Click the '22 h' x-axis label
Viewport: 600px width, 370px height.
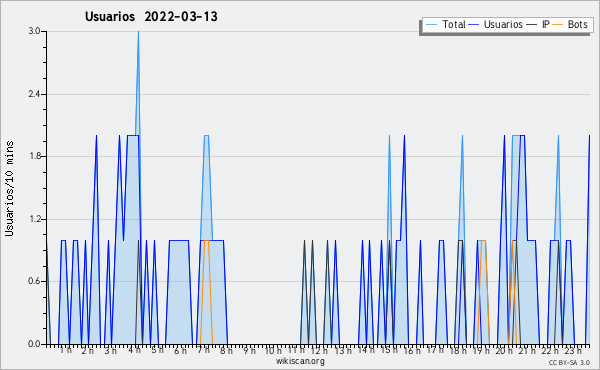pos(550,350)
